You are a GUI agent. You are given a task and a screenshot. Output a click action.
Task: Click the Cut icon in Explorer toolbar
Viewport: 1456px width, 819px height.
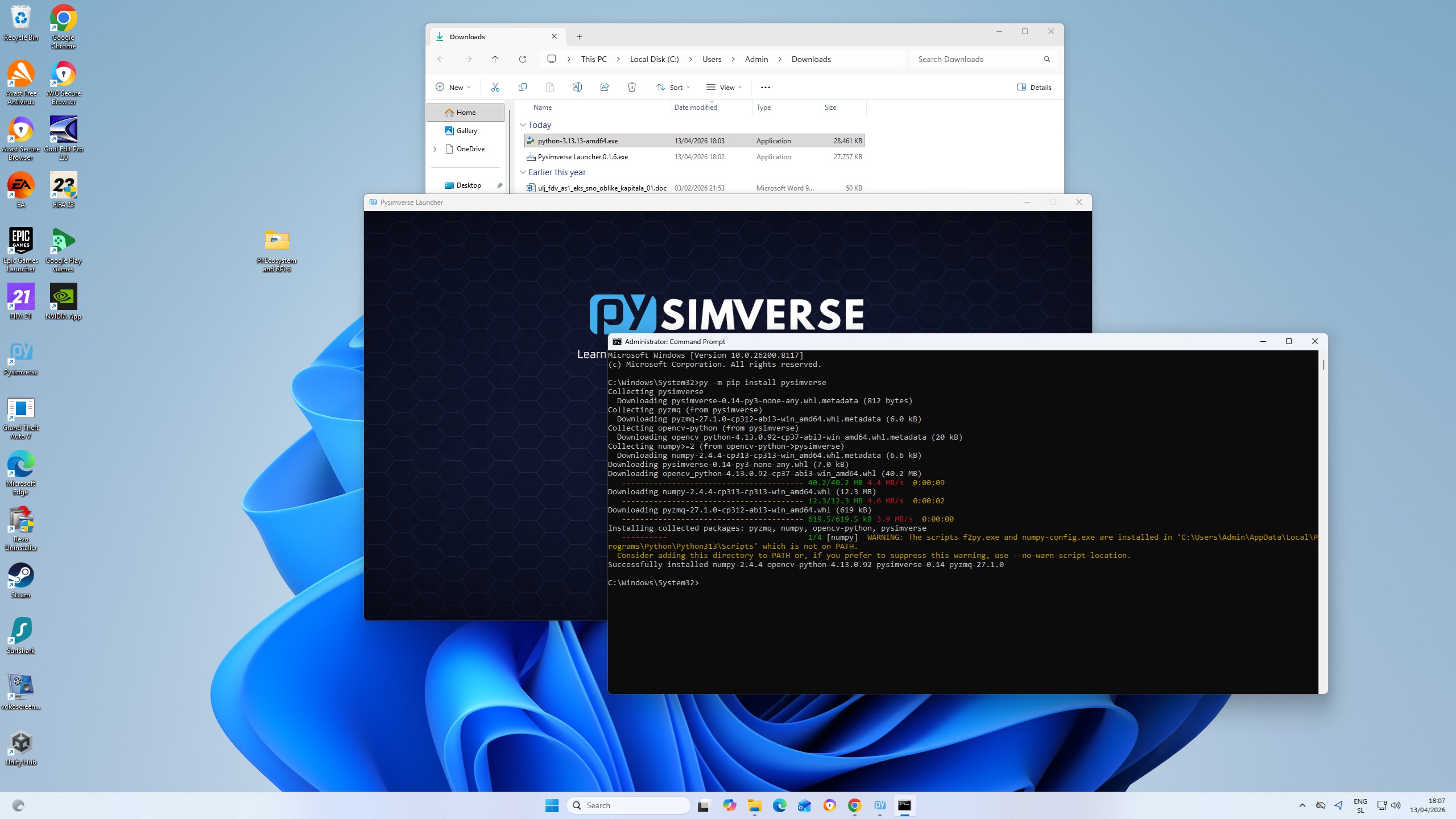(495, 87)
